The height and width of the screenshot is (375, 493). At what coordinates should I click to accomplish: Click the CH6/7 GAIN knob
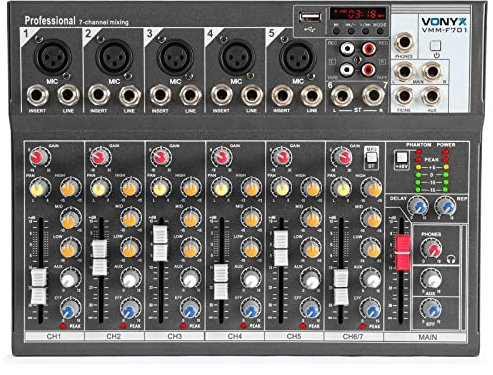click(341, 157)
